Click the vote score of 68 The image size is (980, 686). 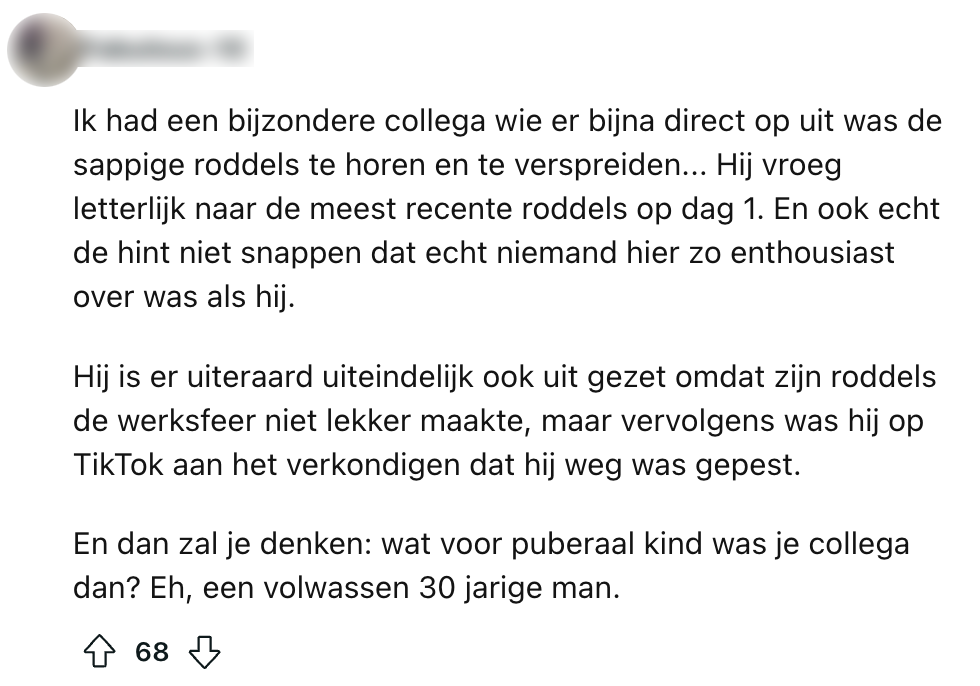[x=152, y=653]
